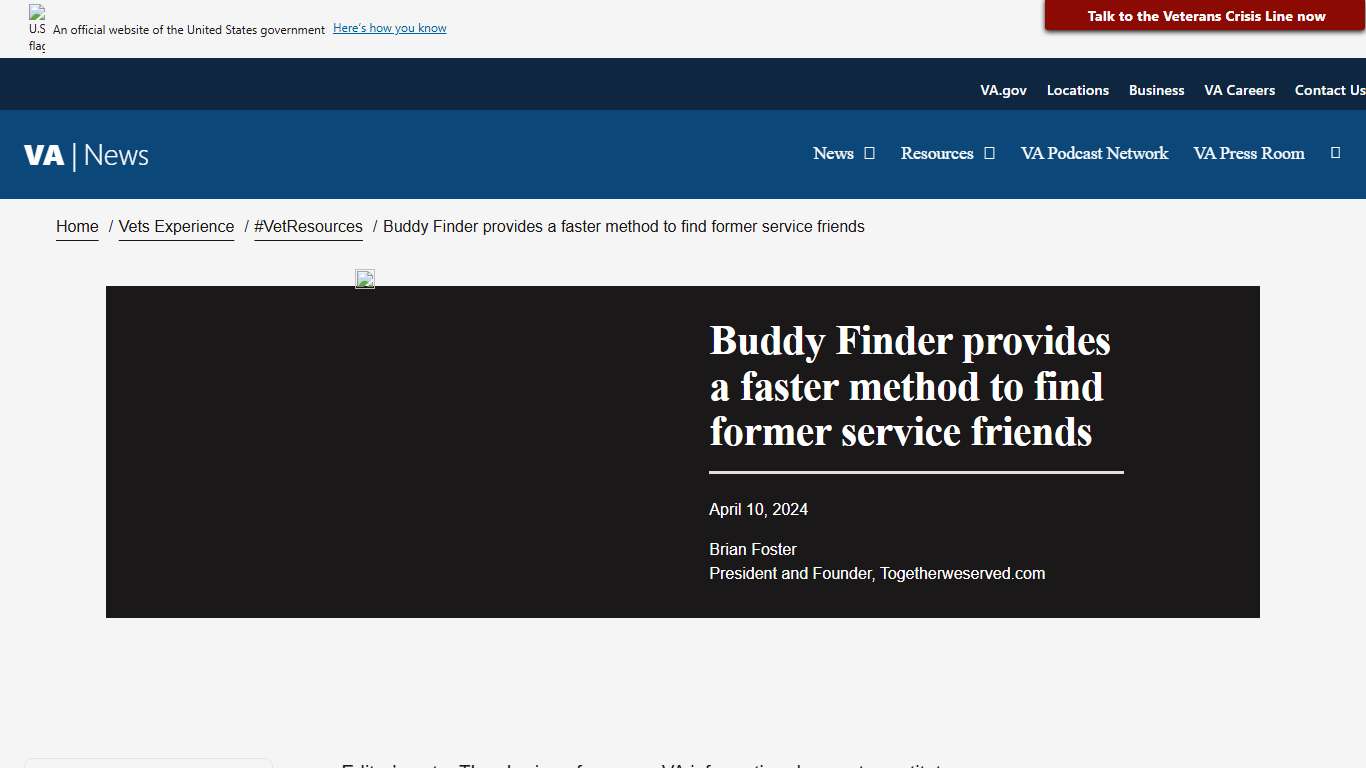Click the broken image icon above the article banner

click(x=364, y=278)
